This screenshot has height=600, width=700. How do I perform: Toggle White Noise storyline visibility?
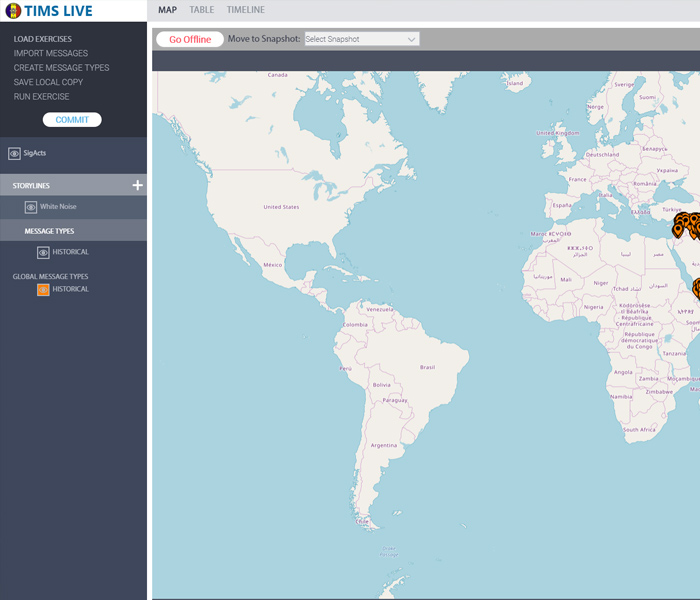click(x=31, y=207)
